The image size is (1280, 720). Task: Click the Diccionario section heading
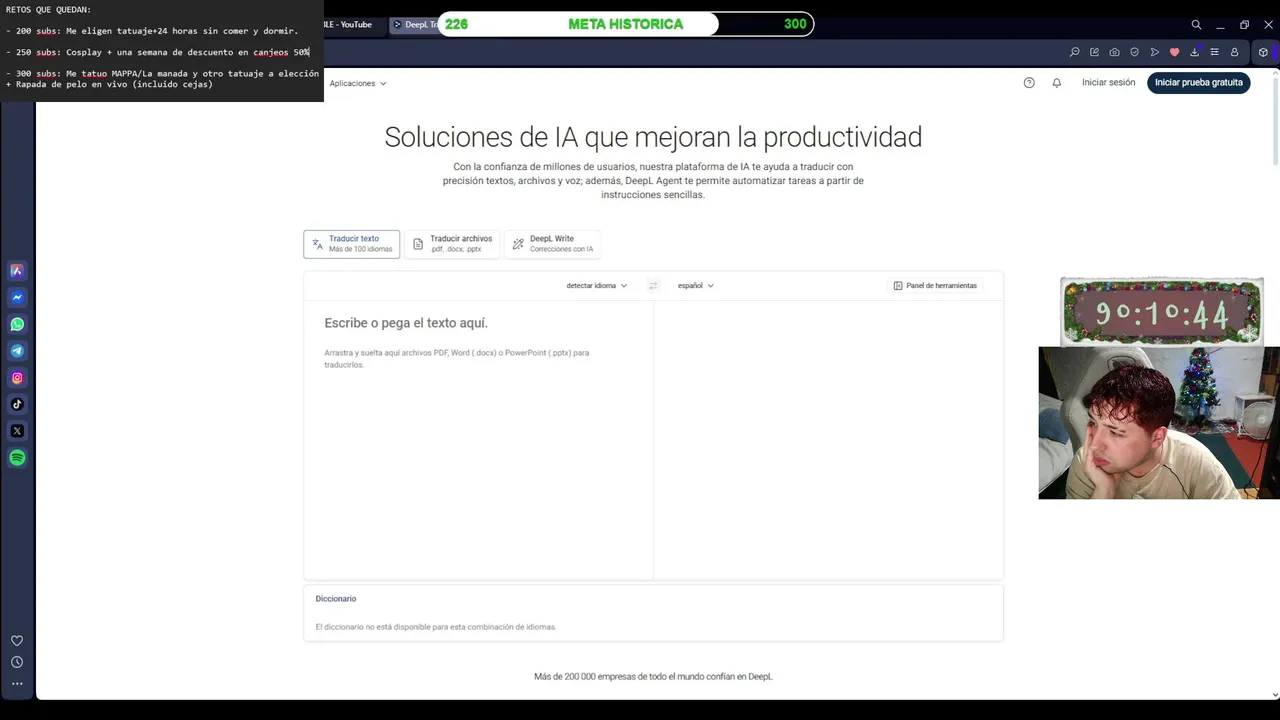tap(336, 599)
